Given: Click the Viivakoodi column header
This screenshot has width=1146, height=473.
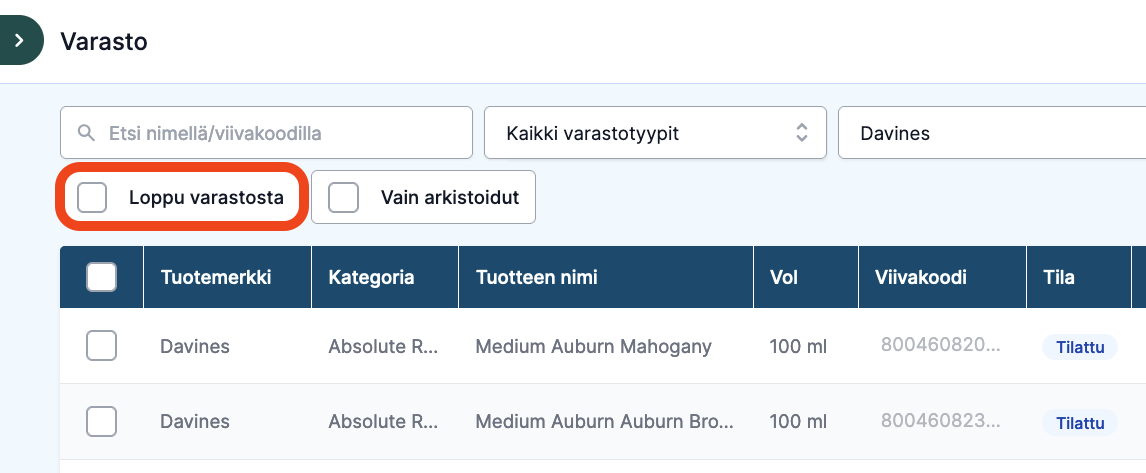Looking at the screenshot, I should tap(921, 277).
